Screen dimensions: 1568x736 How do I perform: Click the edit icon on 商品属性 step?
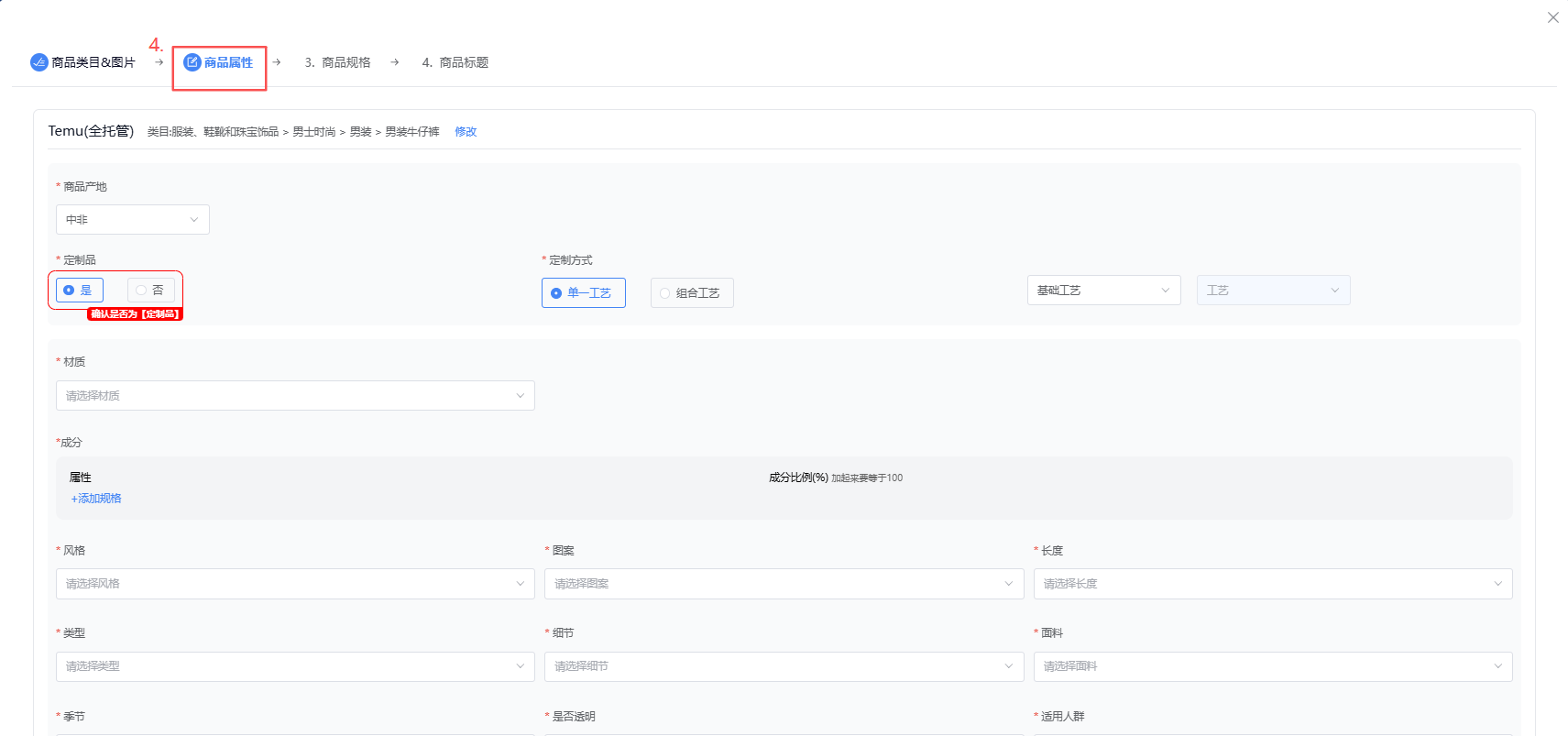[192, 62]
